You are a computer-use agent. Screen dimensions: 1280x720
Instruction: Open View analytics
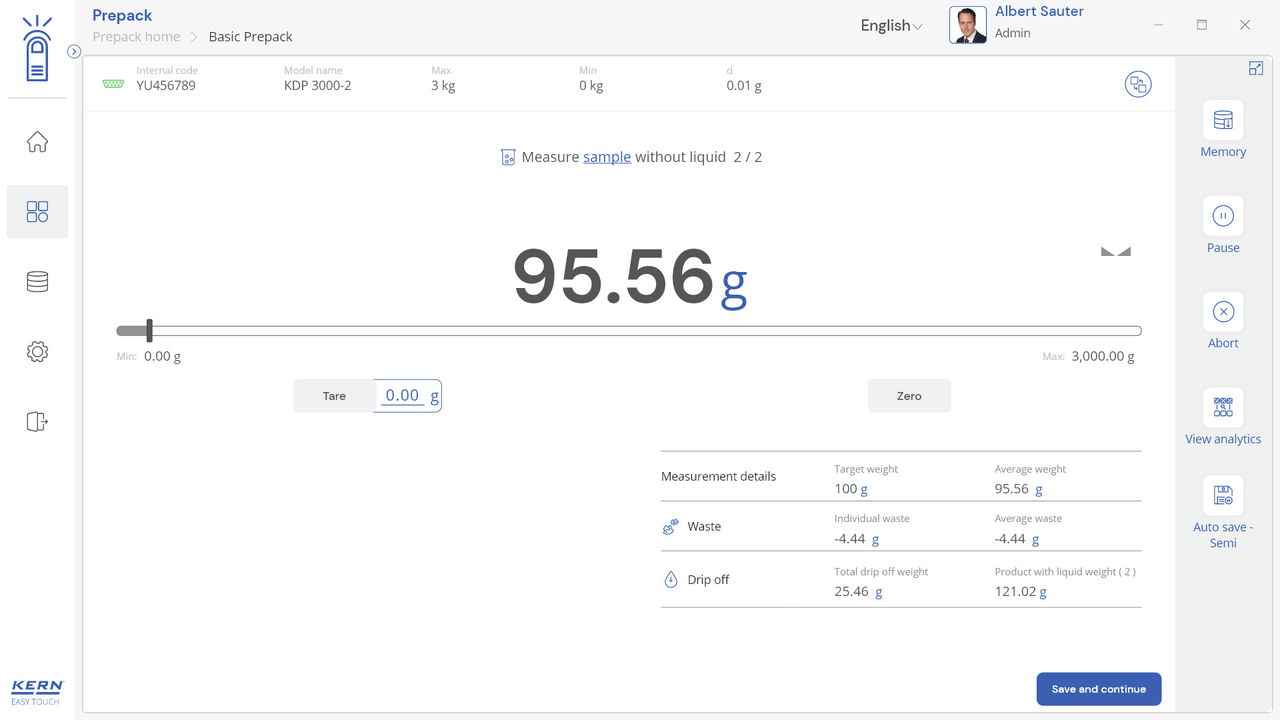point(1222,407)
